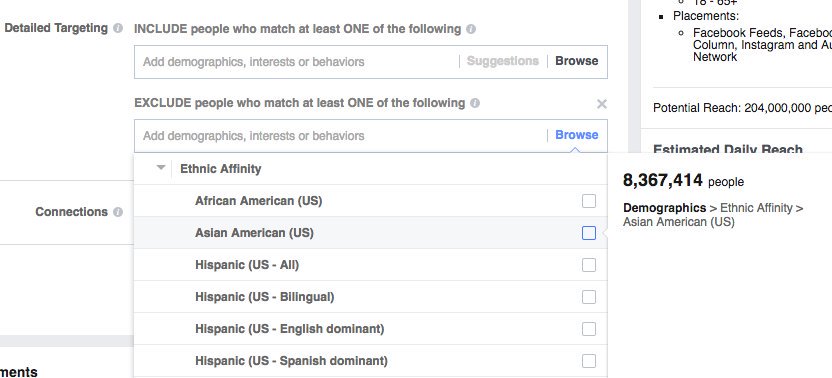Focus the INCLUDE demographics input field
Viewport: 832px width, 378px height.
coord(297,62)
